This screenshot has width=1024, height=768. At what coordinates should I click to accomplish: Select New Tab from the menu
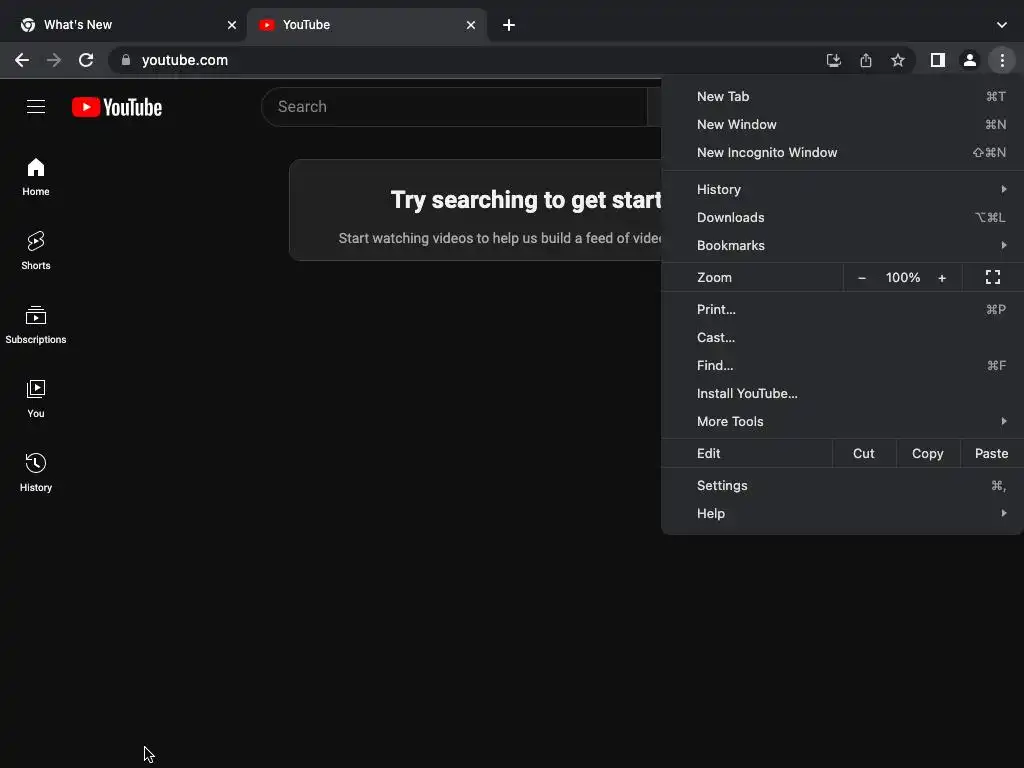[x=842, y=96]
